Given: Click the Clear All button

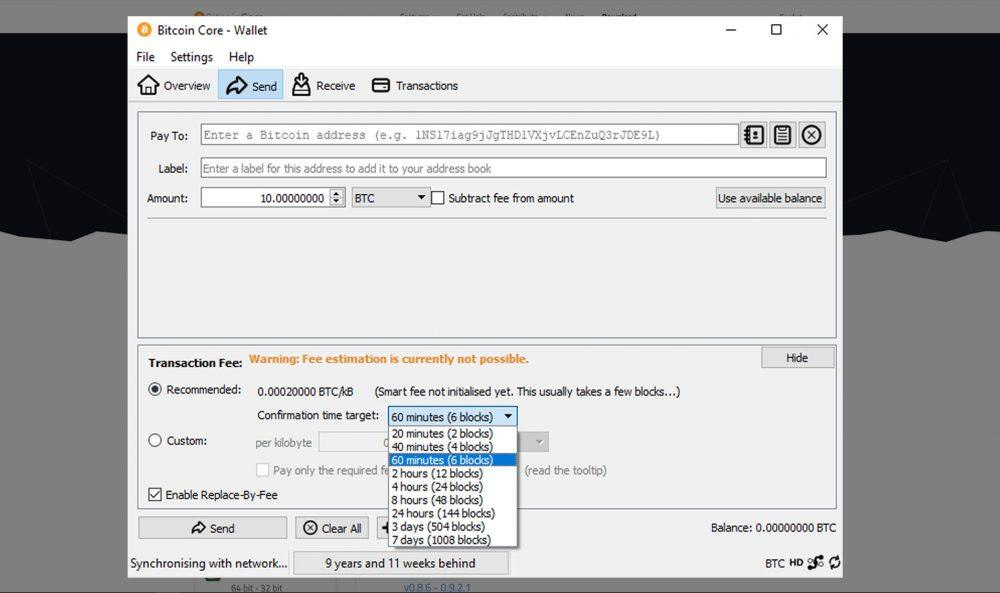Looking at the screenshot, I should point(332,528).
